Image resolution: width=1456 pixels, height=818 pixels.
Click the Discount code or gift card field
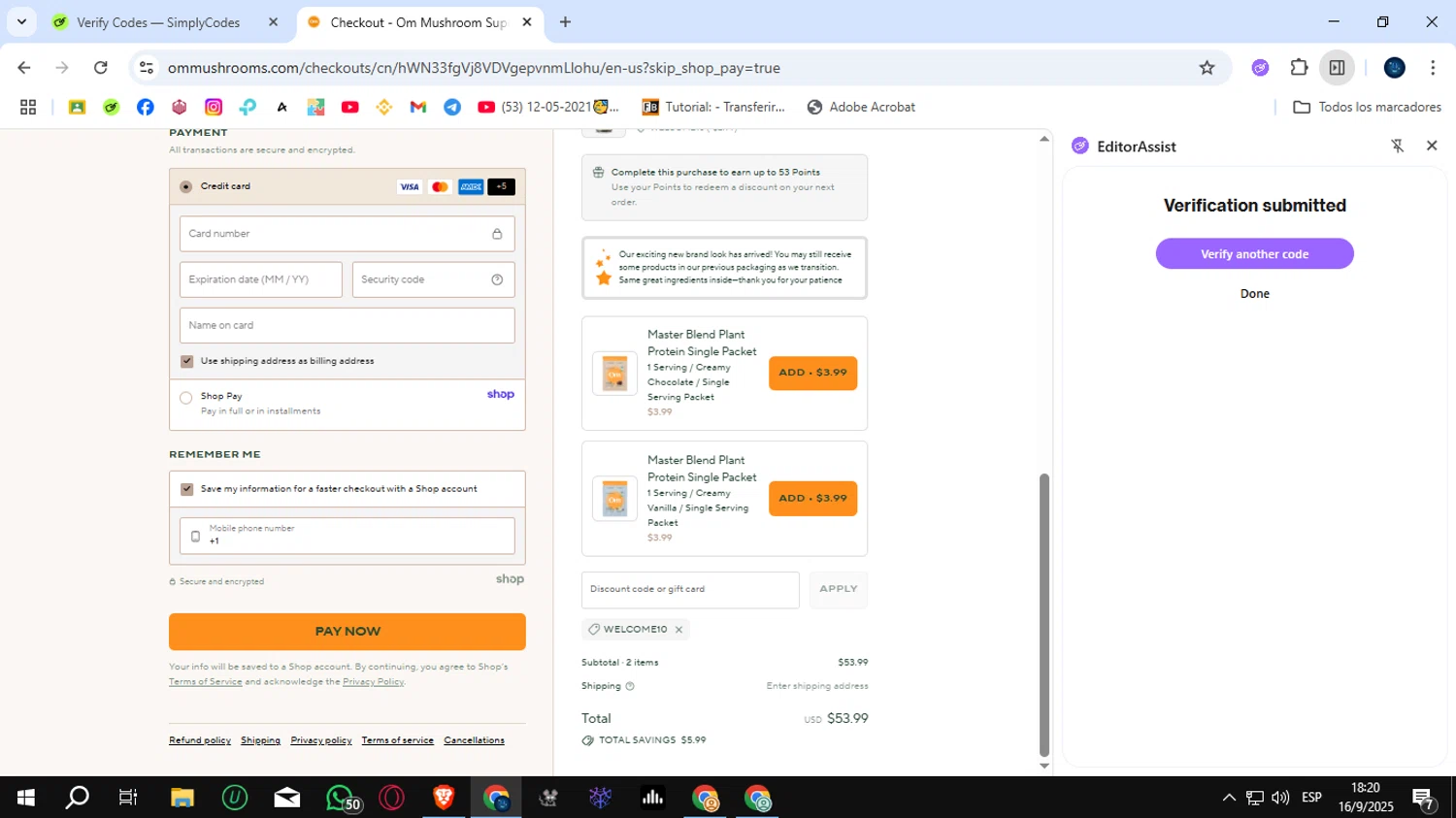(690, 589)
